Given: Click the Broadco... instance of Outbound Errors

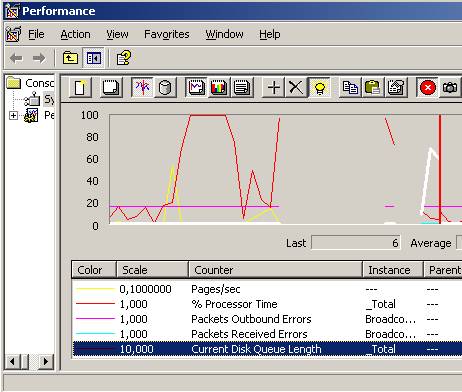Looking at the screenshot, I should [x=391, y=319].
